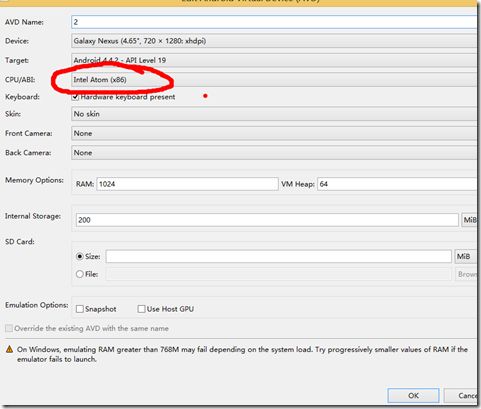481x409 pixels.
Task: Click the Cancel button
Action: tap(462, 395)
